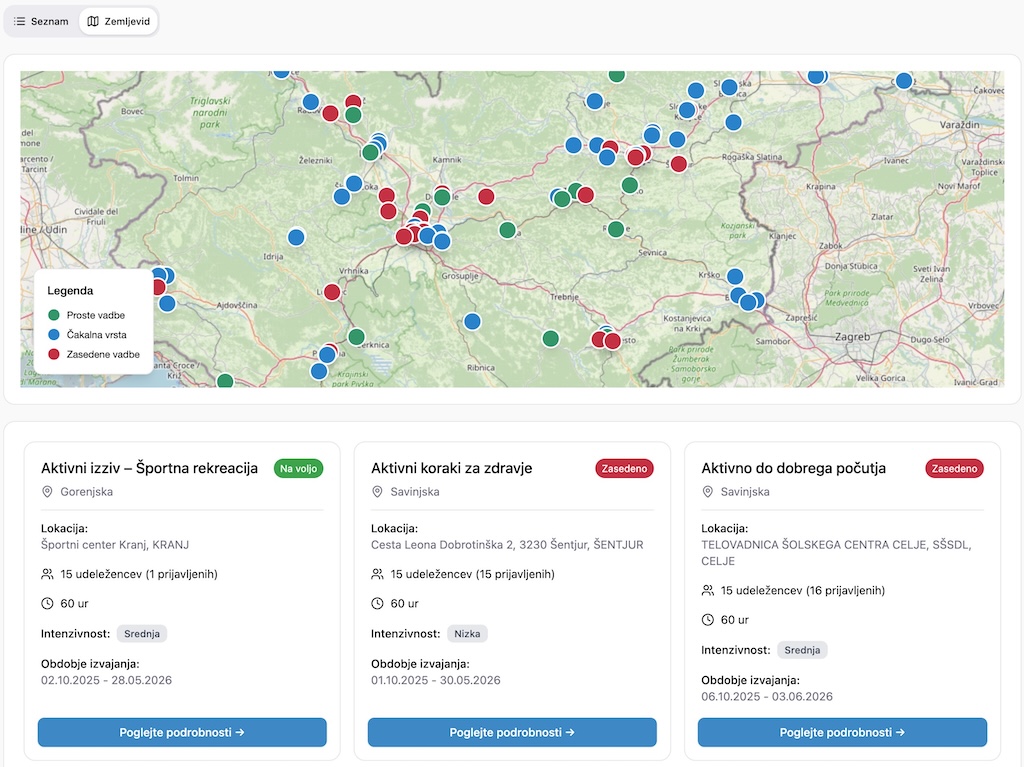
Task: Switch to the Seznam list view
Action: pyautogui.click(x=42, y=21)
